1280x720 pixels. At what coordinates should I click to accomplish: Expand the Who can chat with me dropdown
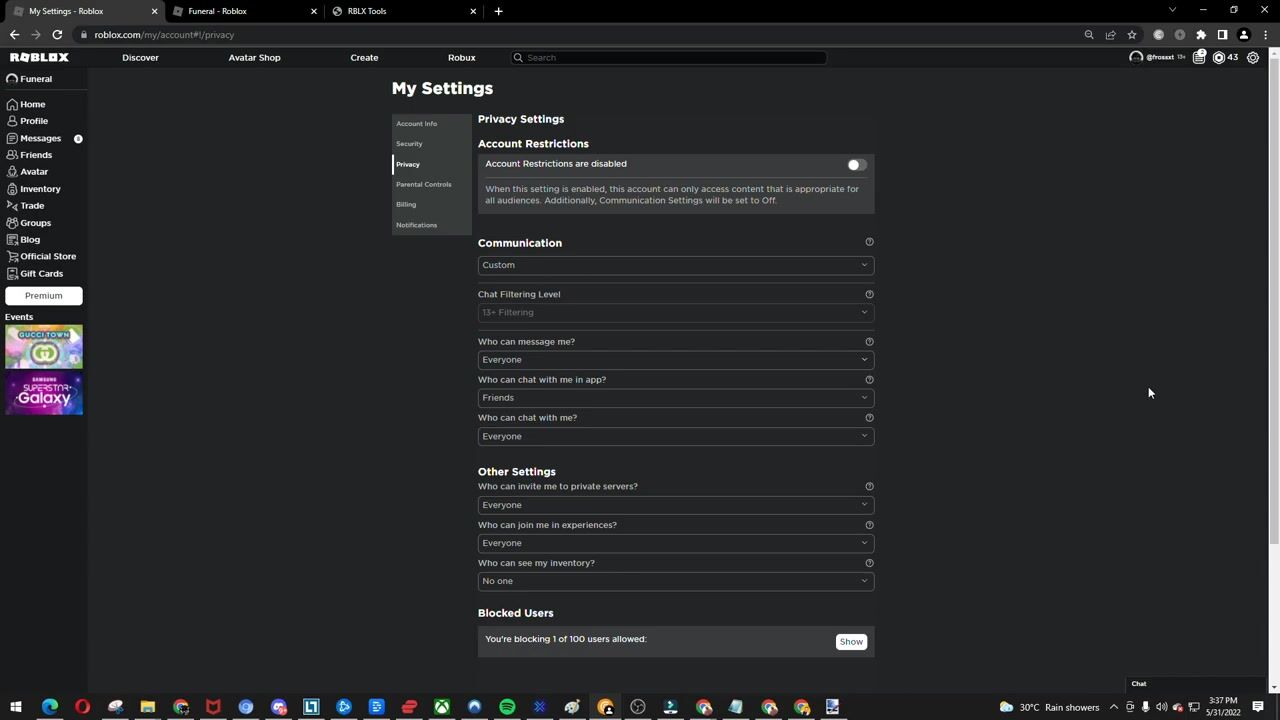[x=675, y=436]
